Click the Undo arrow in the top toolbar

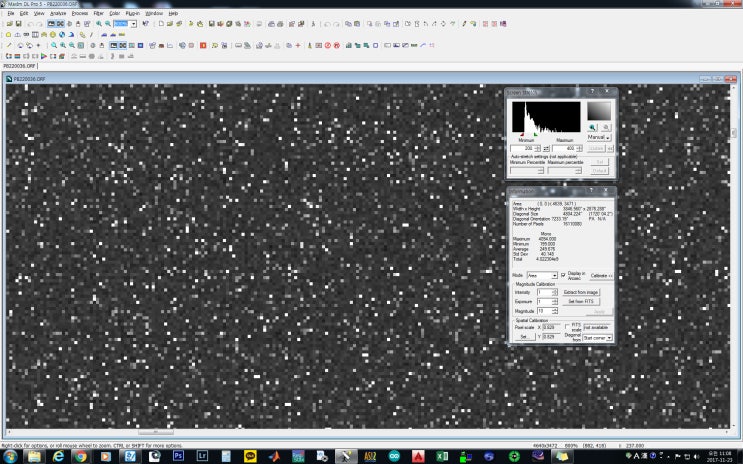click(30, 24)
